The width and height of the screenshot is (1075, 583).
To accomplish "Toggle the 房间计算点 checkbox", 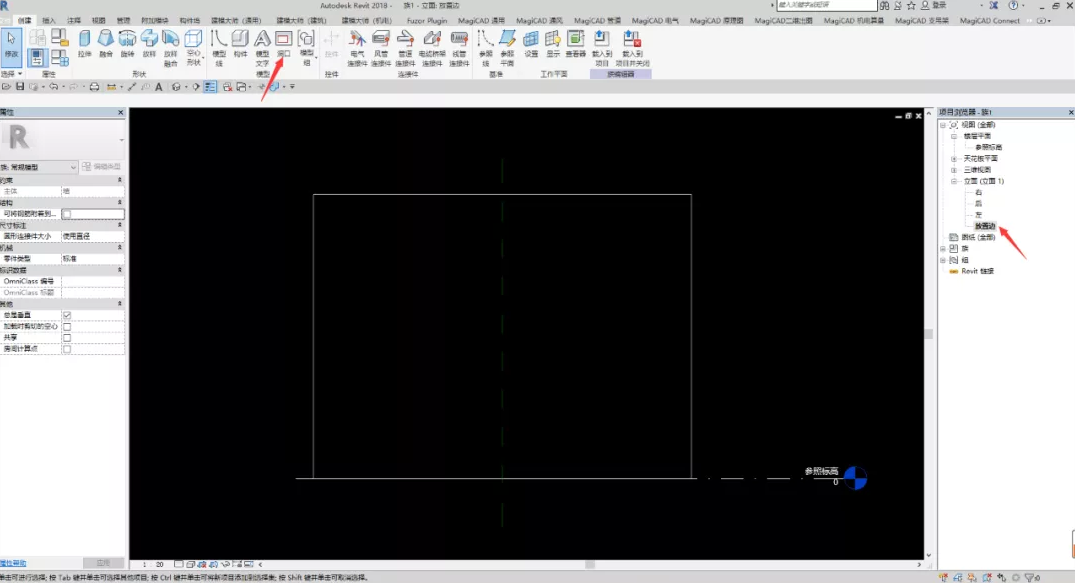I will 67,349.
